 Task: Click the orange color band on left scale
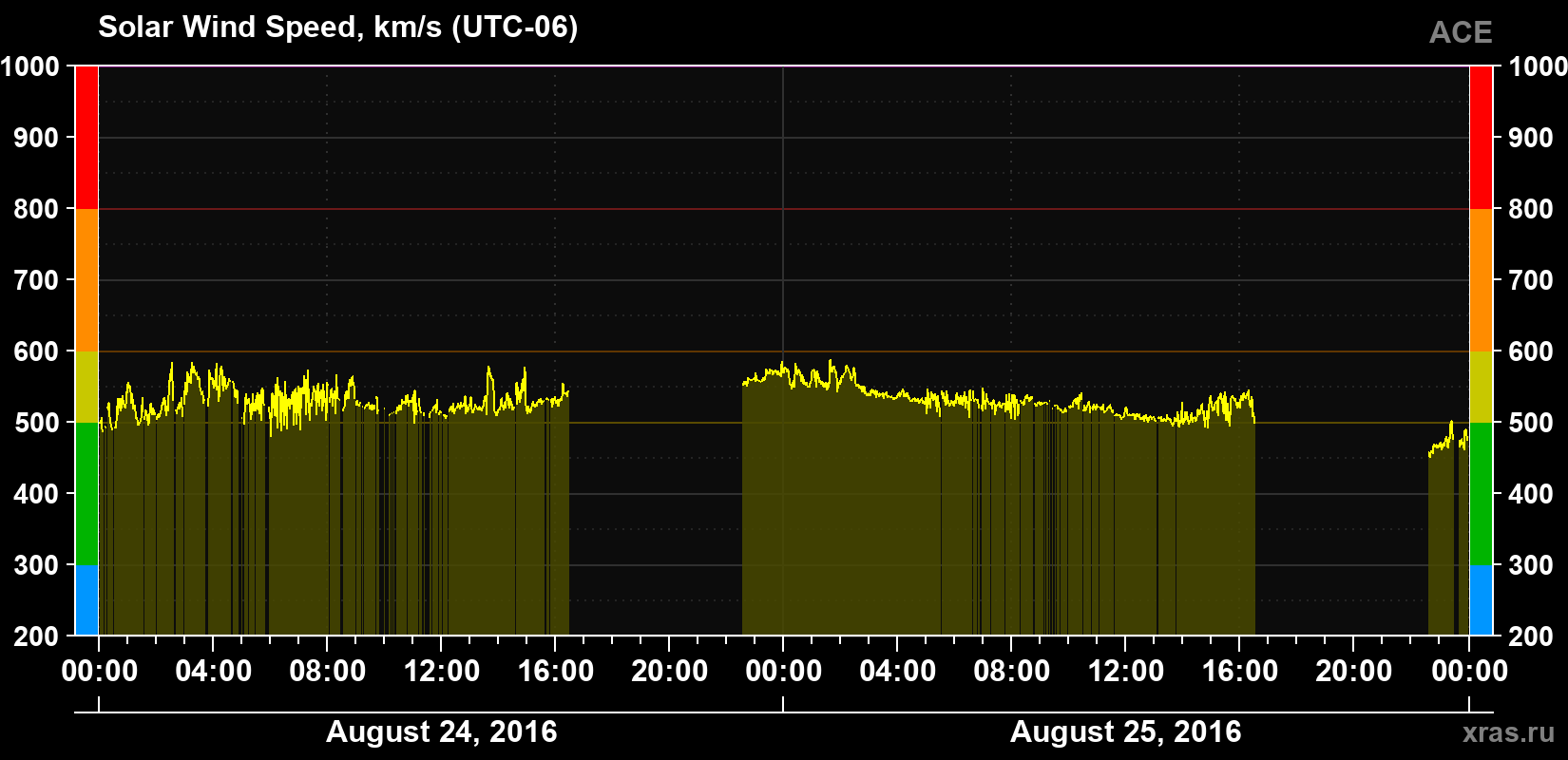coord(86,280)
